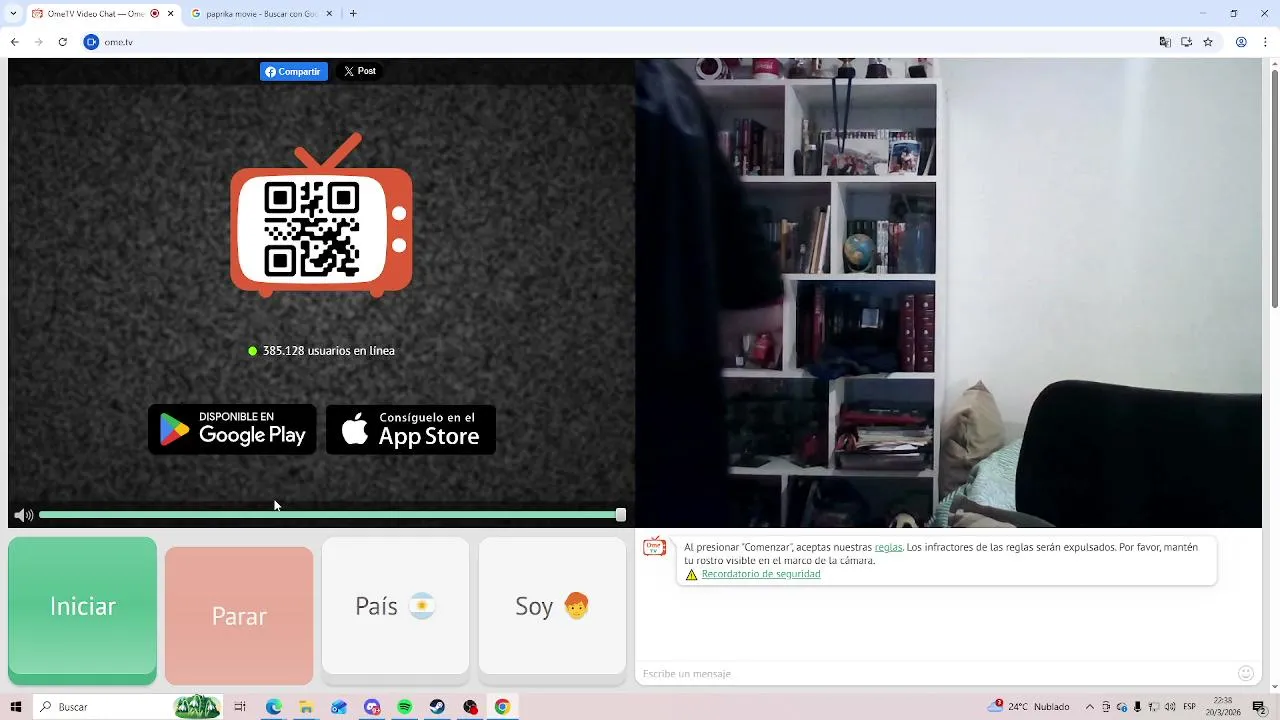This screenshot has width=1280, height=720.
Task: Go back in browser history
Action: [14, 42]
